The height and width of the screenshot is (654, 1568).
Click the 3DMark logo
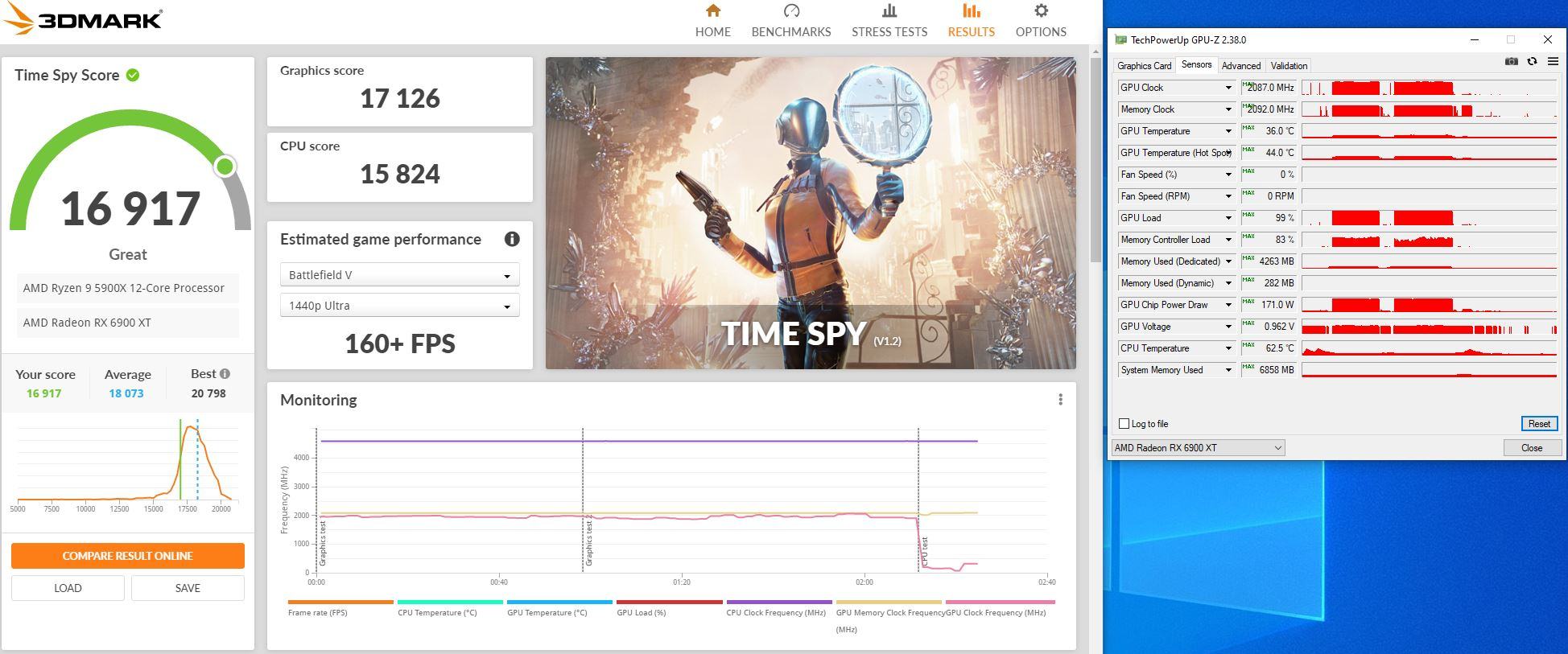click(x=83, y=20)
